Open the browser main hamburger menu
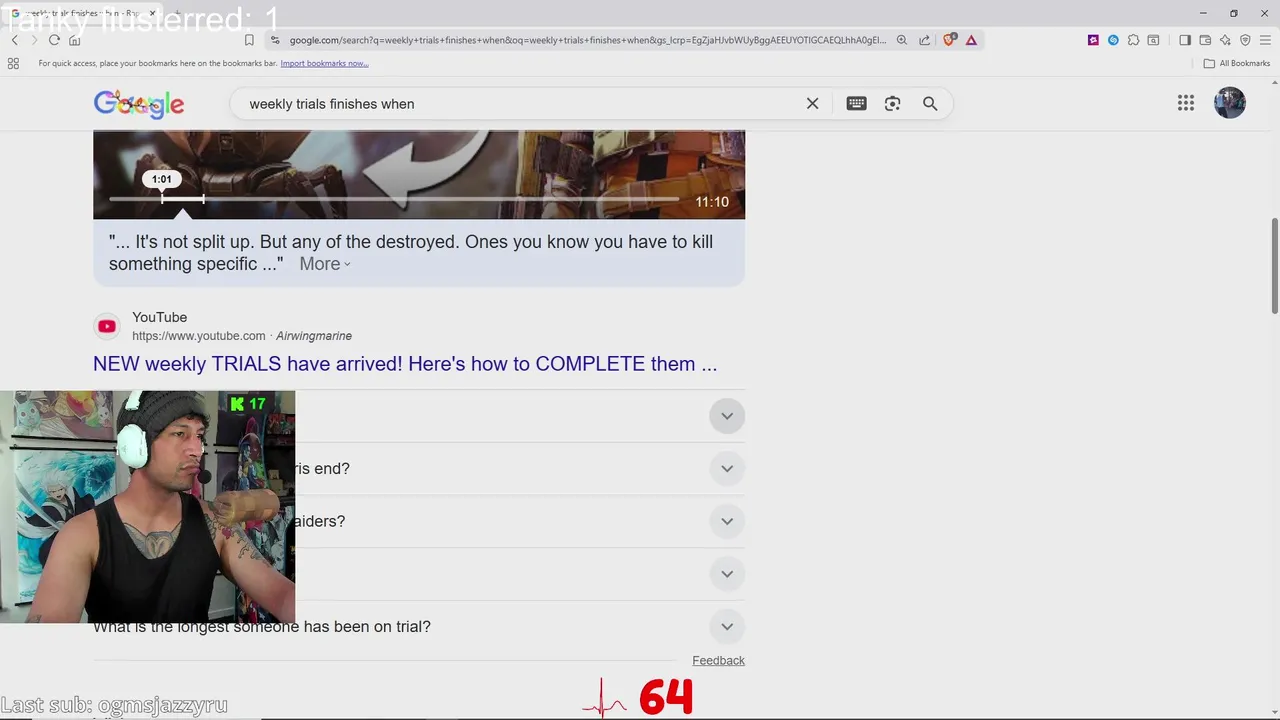Screen dimensions: 1280x720 pos(1265,40)
